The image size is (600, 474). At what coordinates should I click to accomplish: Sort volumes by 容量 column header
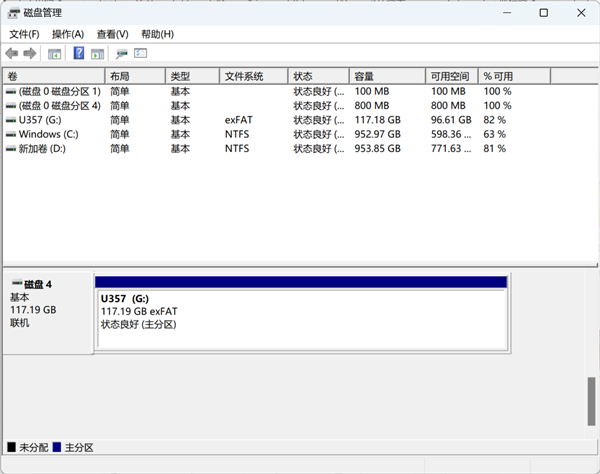pyautogui.click(x=385, y=76)
